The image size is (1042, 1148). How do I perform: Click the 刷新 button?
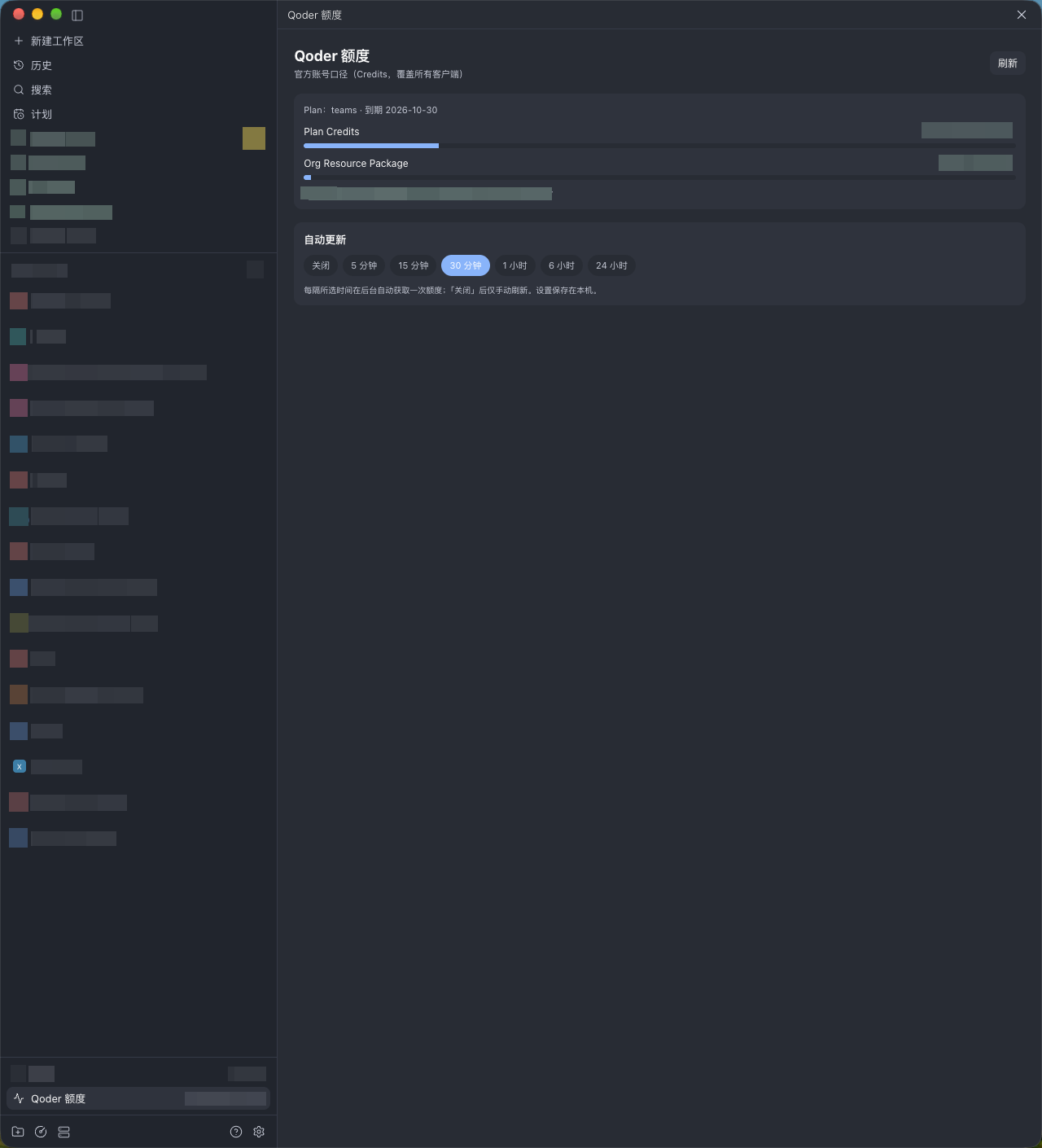point(1008,63)
